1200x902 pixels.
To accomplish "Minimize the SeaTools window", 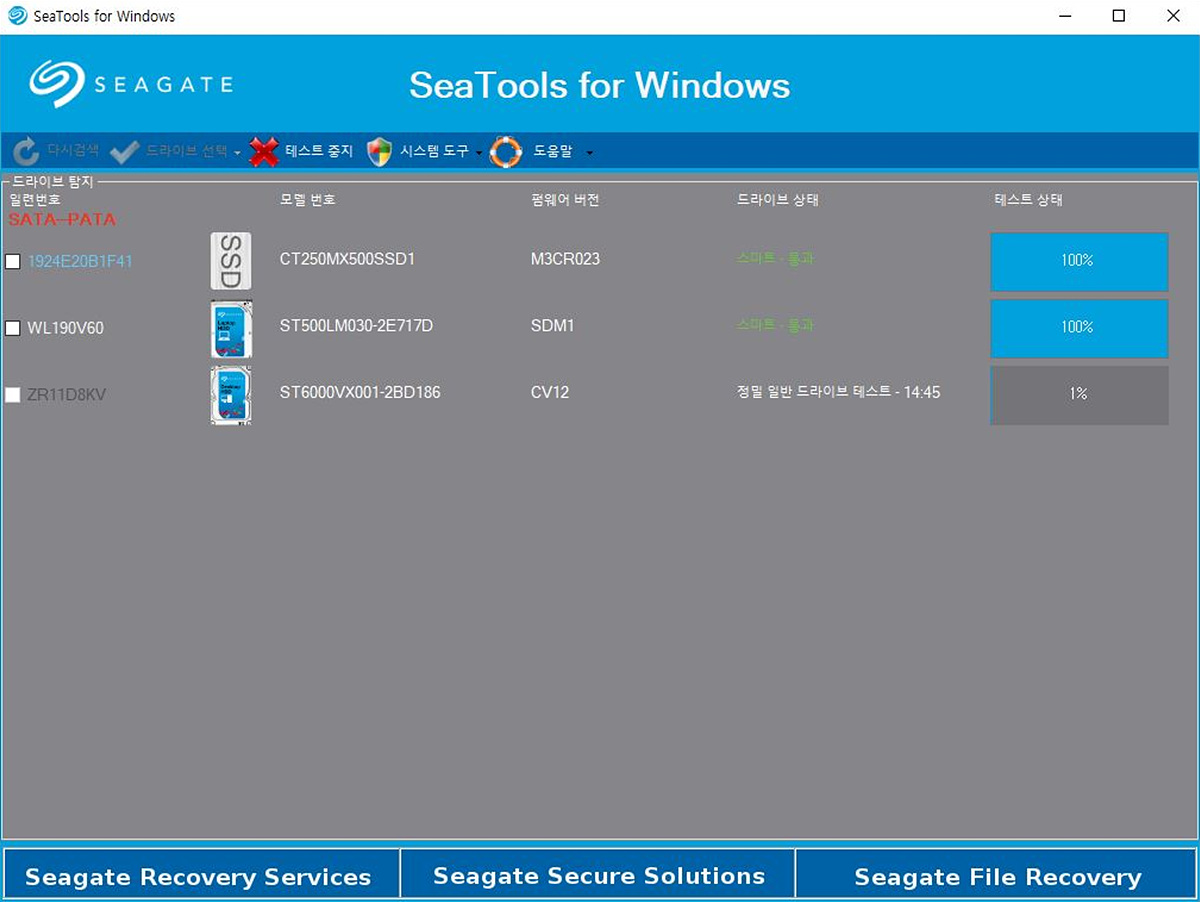I will pyautogui.click(x=1065, y=16).
